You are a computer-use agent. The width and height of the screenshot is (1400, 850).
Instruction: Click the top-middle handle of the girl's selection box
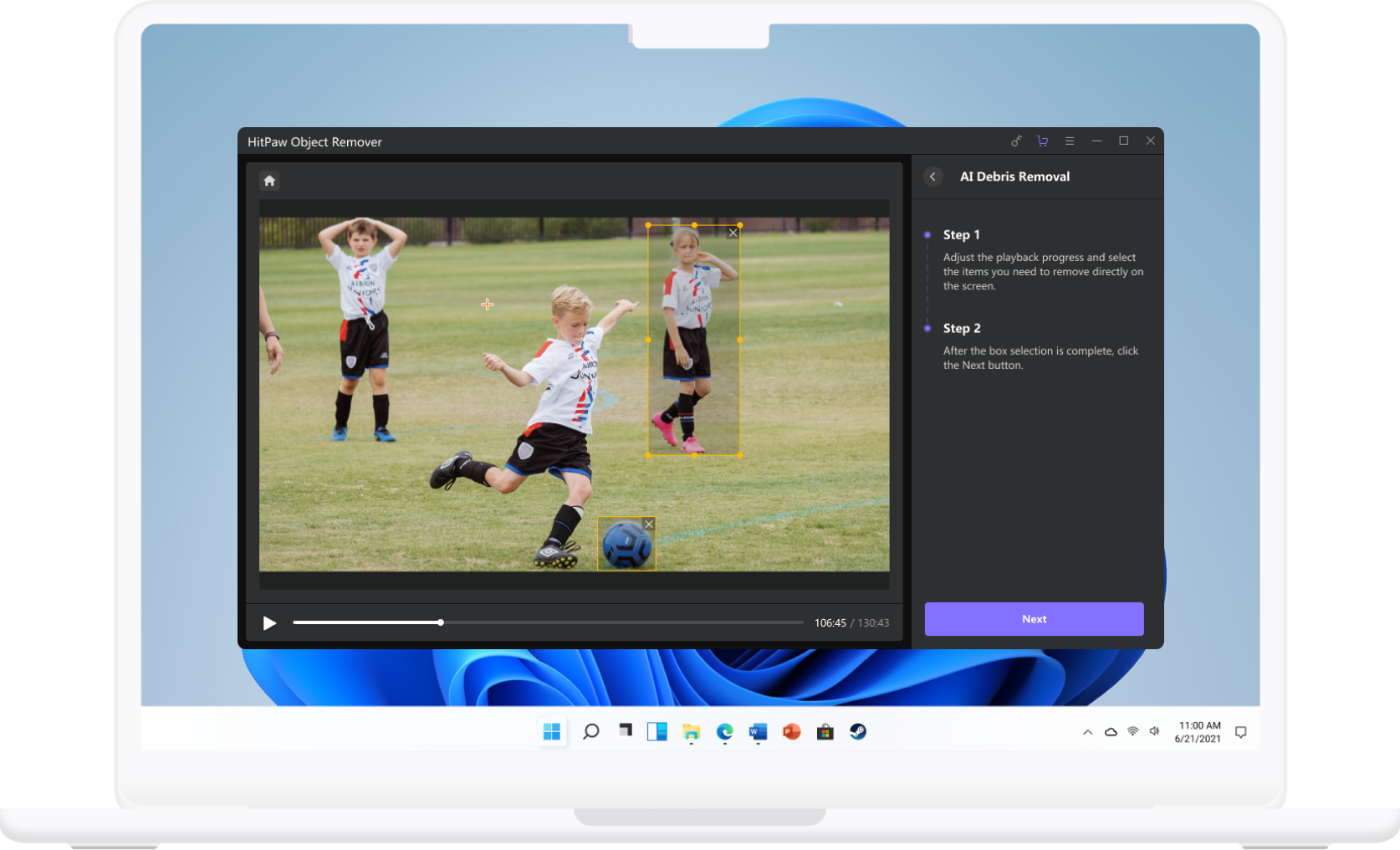694,225
